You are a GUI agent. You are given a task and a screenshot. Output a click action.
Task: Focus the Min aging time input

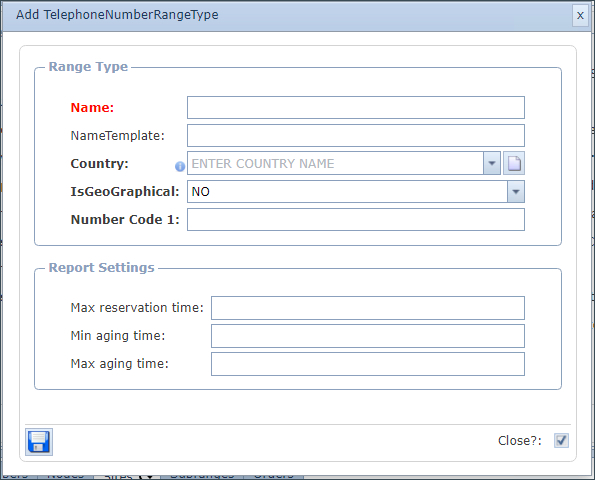368,336
